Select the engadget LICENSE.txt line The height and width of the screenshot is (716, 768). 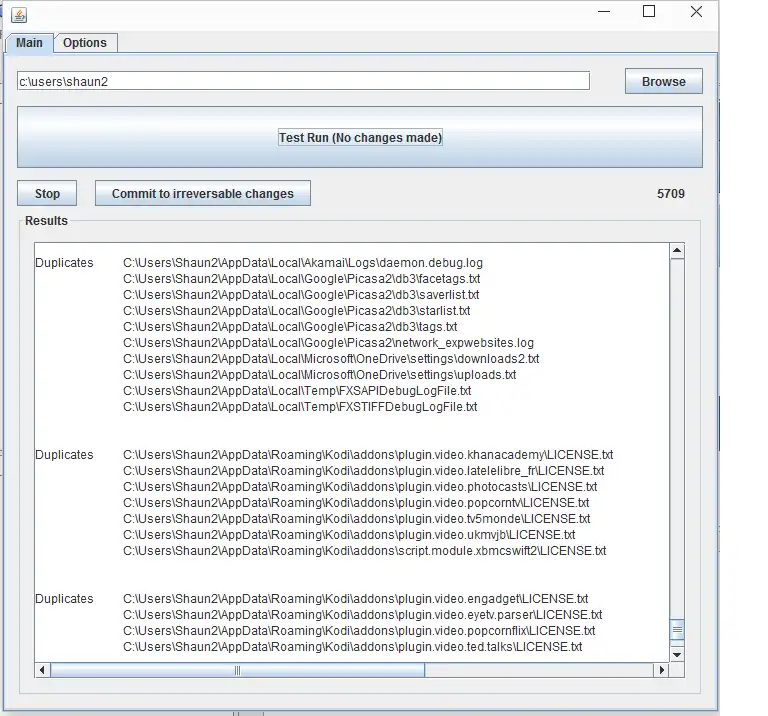[x=356, y=599]
